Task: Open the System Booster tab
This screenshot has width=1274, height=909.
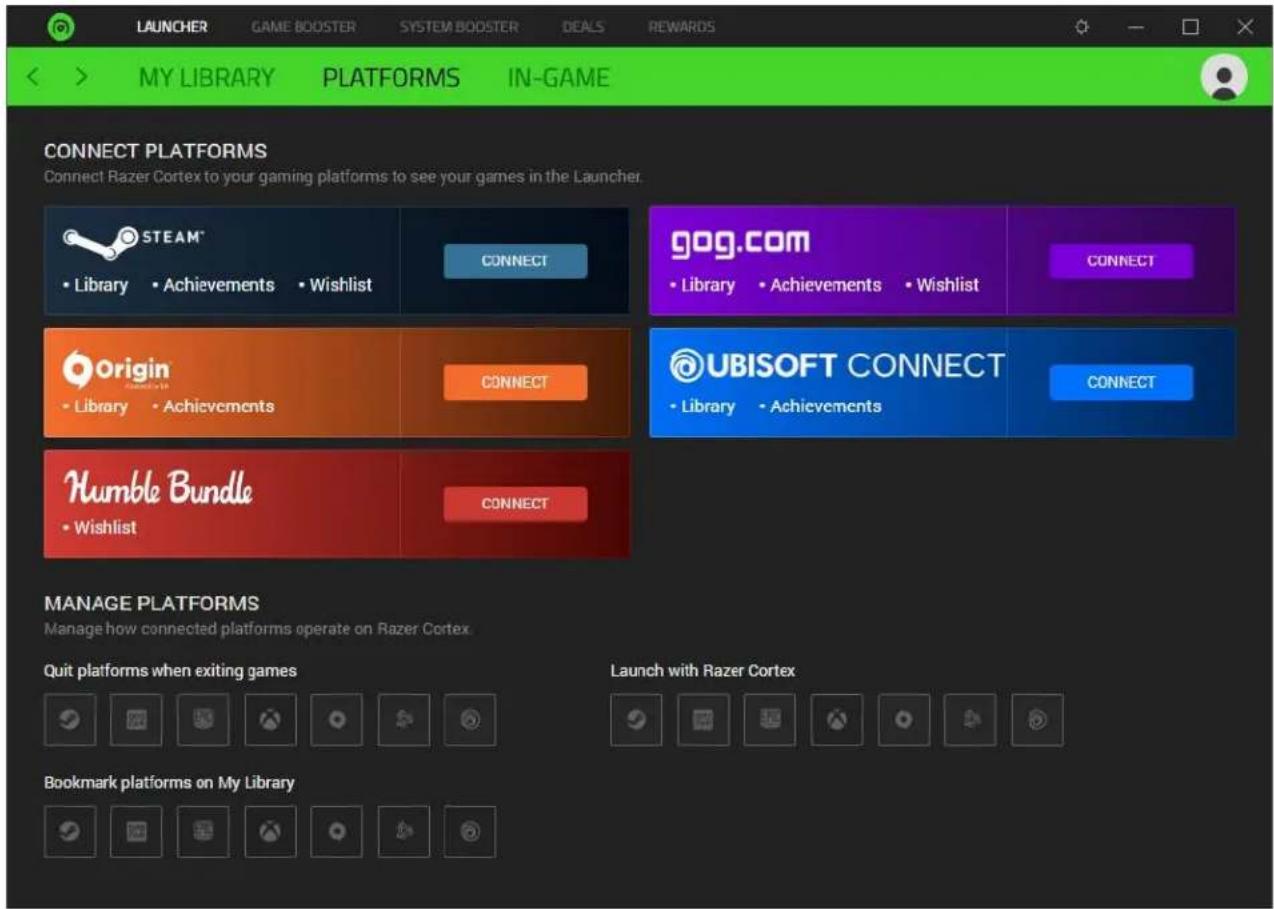Action: click(x=459, y=27)
